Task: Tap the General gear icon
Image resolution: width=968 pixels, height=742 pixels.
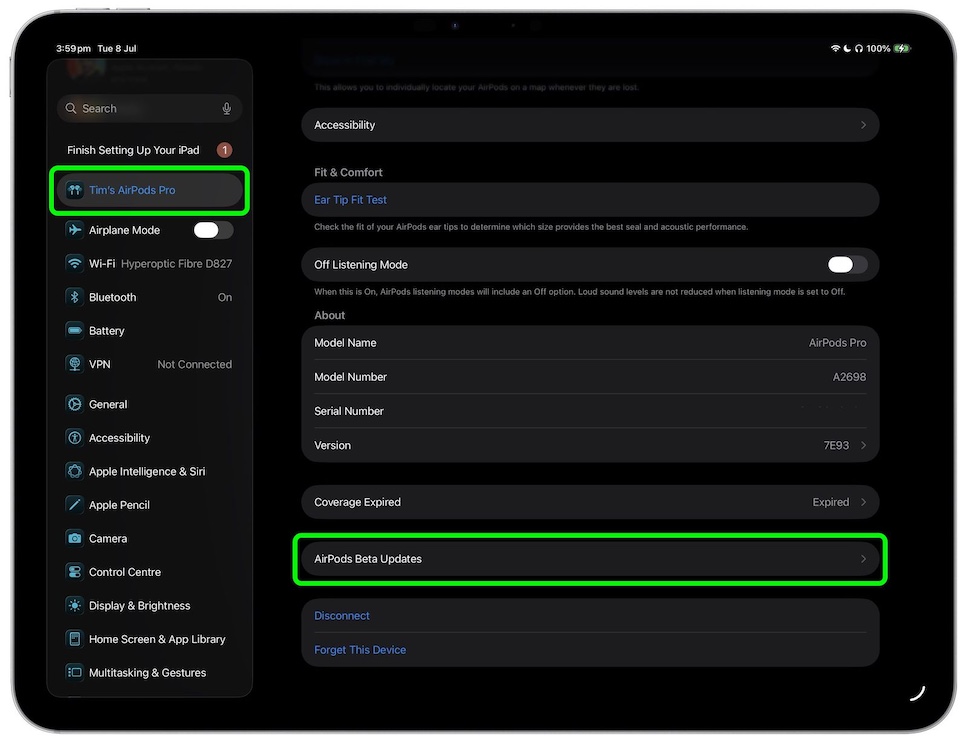Action: click(x=74, y=405)
